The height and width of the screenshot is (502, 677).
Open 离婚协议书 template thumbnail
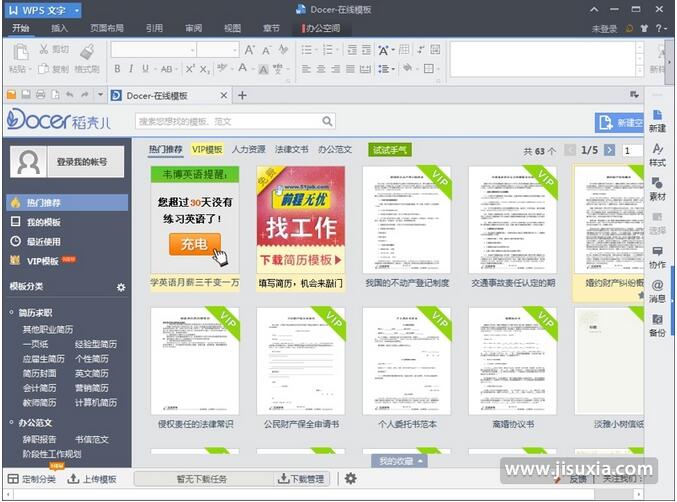coord(512,362)
